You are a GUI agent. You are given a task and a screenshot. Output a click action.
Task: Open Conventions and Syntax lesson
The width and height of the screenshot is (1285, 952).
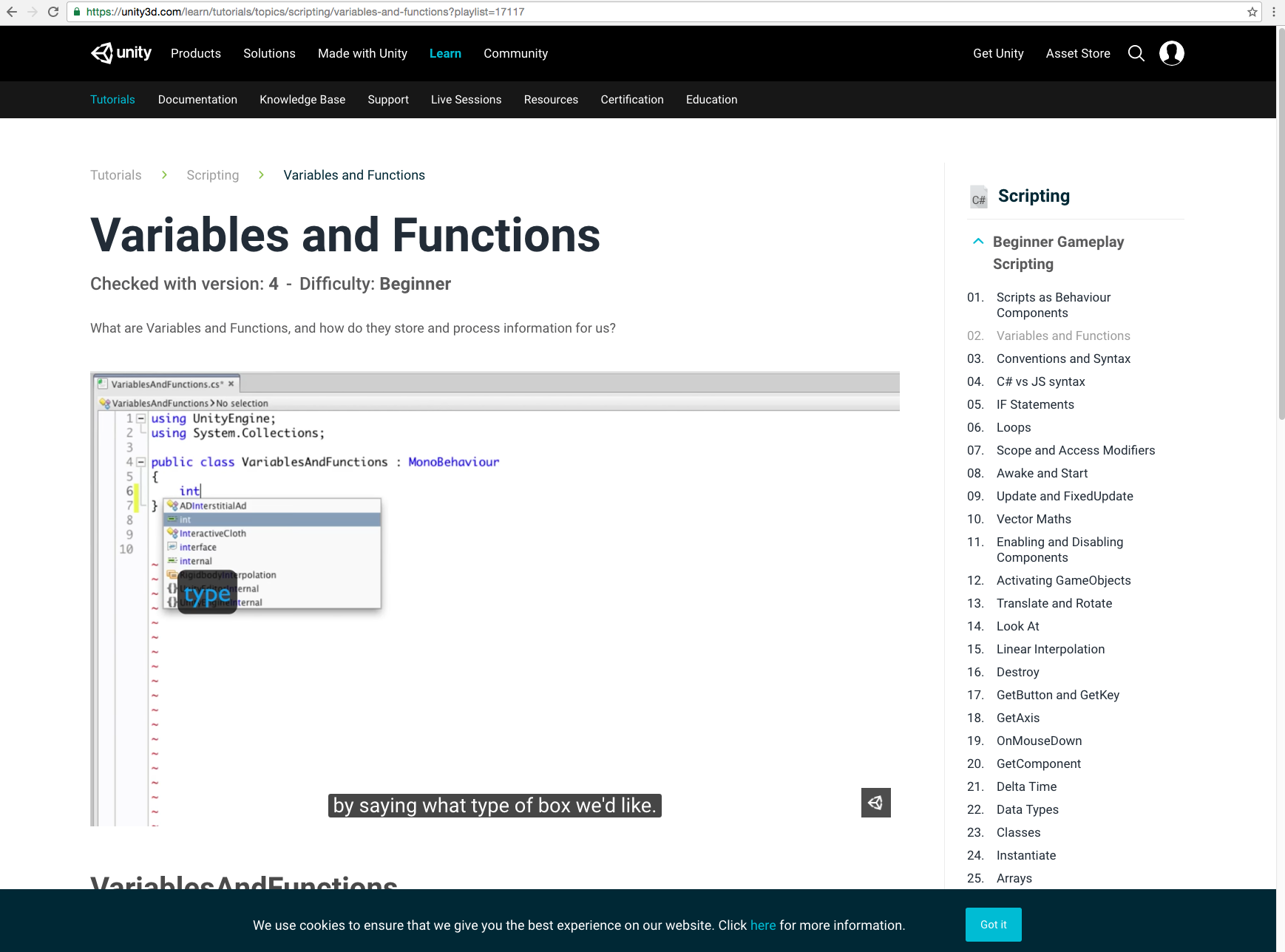(x=1063, y=358)
